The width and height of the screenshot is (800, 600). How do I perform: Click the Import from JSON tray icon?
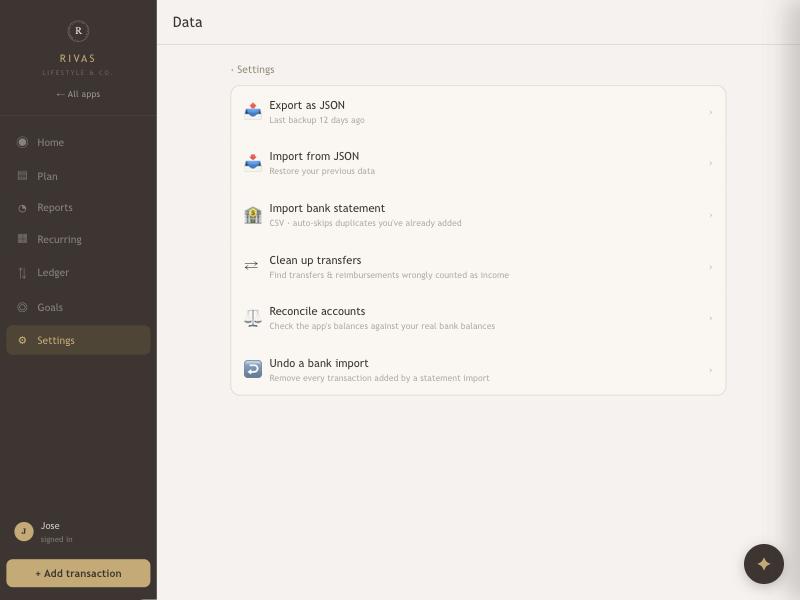[253, 162]
